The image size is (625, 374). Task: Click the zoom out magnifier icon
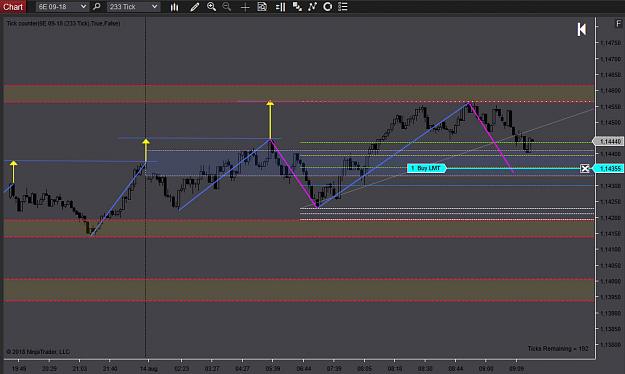pyautogui.click(x=226, y=7)
